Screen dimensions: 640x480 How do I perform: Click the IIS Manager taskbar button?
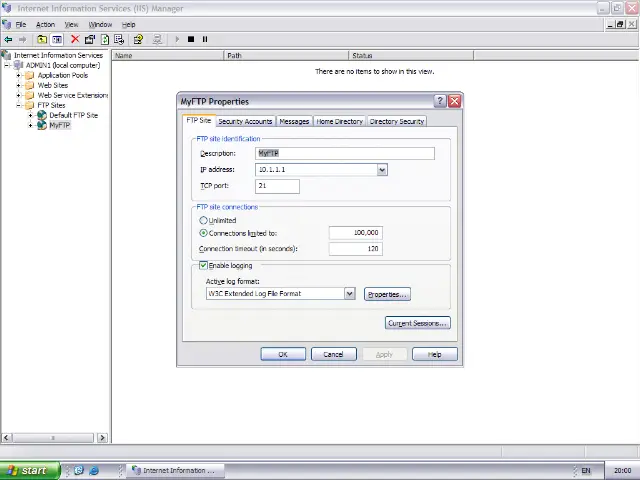click(x=176, y=471)
